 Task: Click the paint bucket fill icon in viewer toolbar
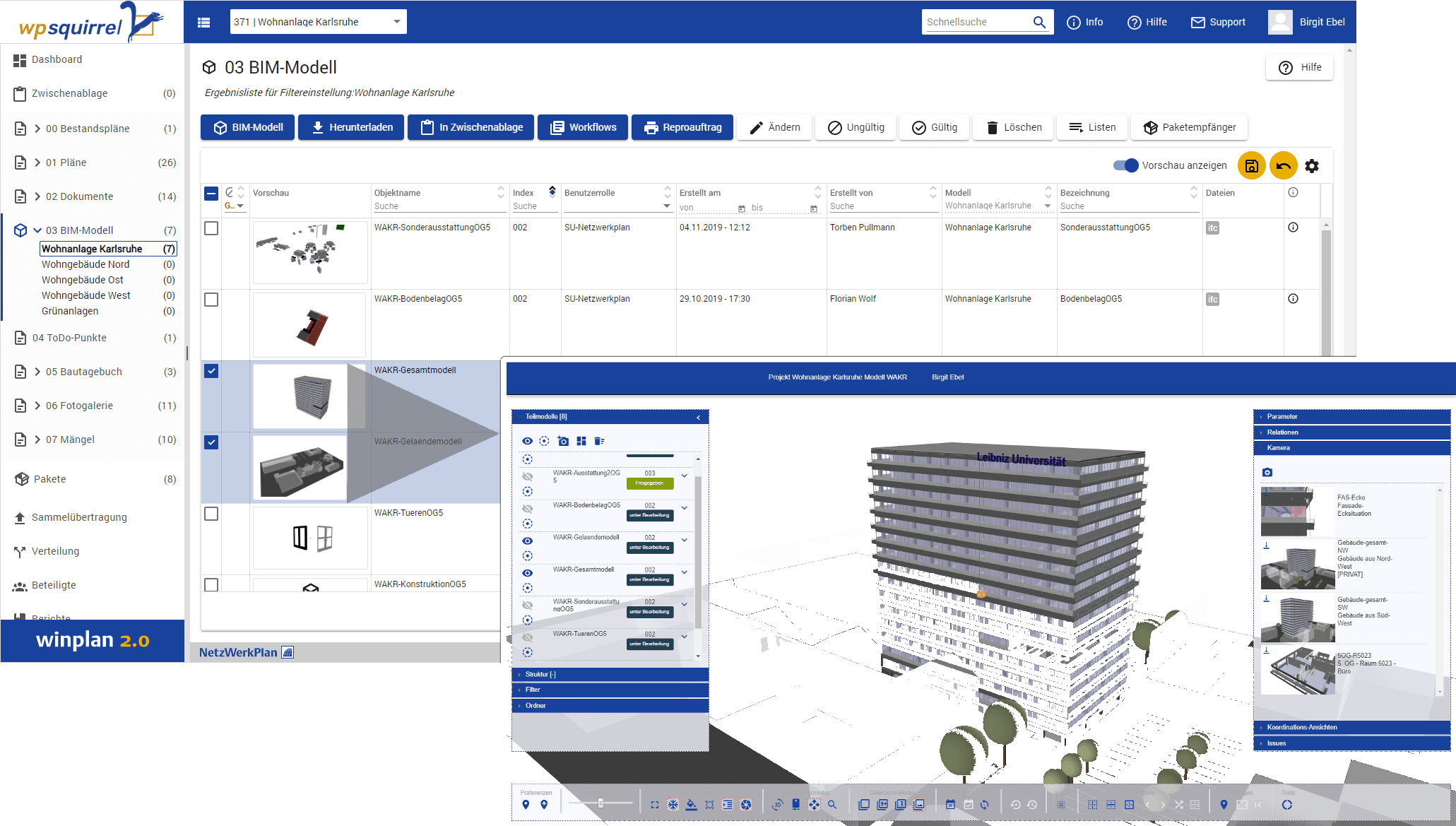pyautogui.click(x=691, y=805)
